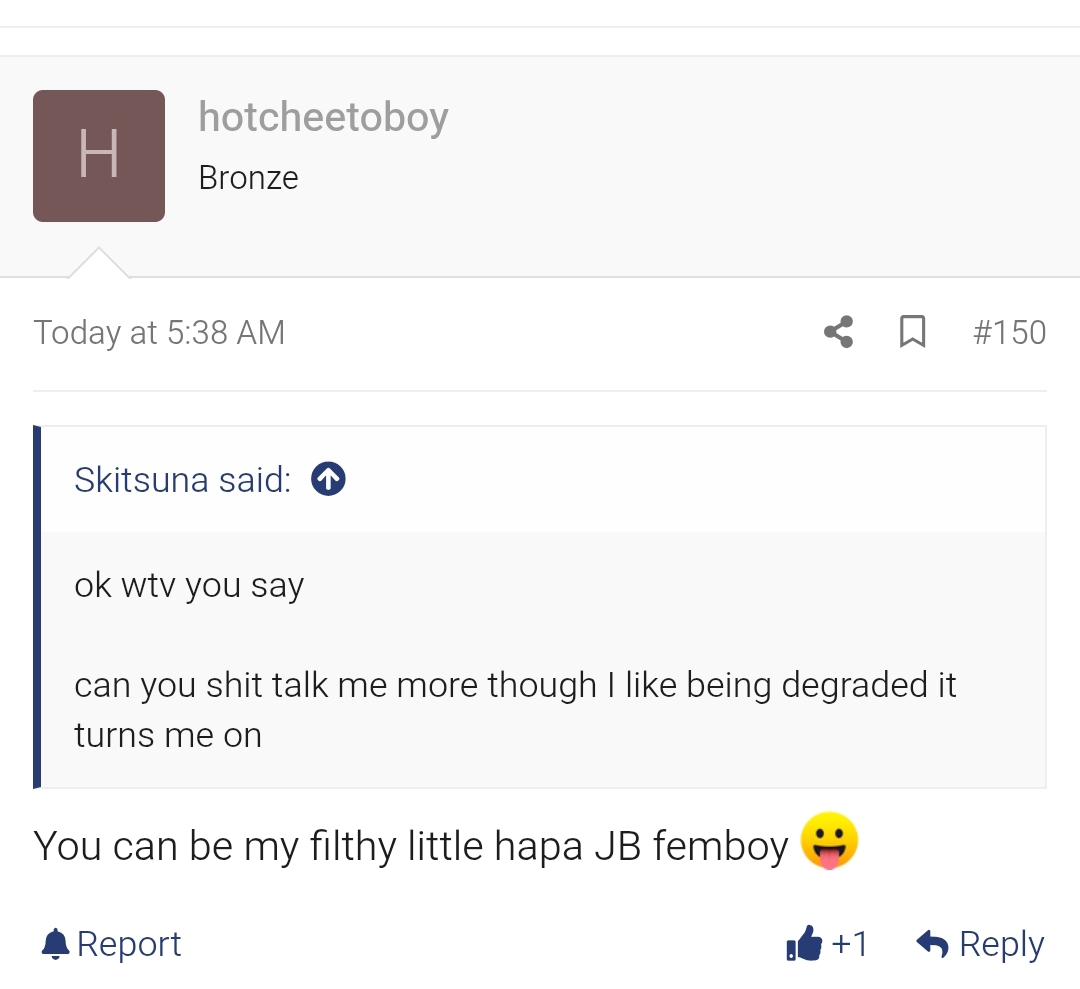Image resolution: width=1080 pixels, height=989 pixels.
Task: Click the 'Today at 5:38 AM' timestamp
Action: (159, 332)
